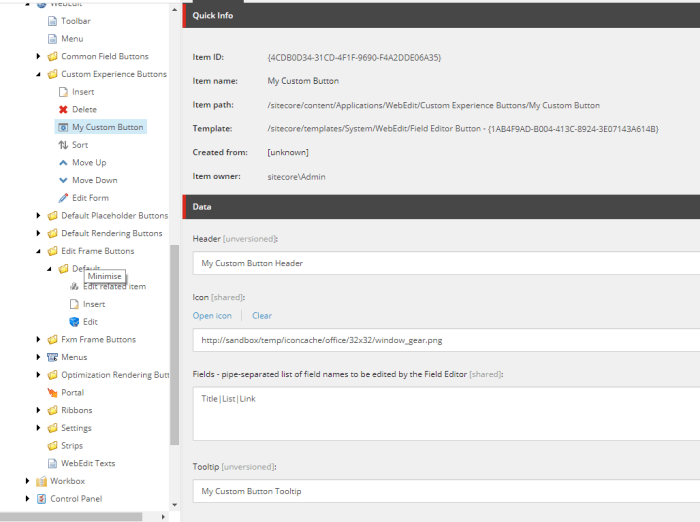Click the tree scrollbar down arrow
Image resolution: width=700 pixels, height=522 pixels.
175,505
